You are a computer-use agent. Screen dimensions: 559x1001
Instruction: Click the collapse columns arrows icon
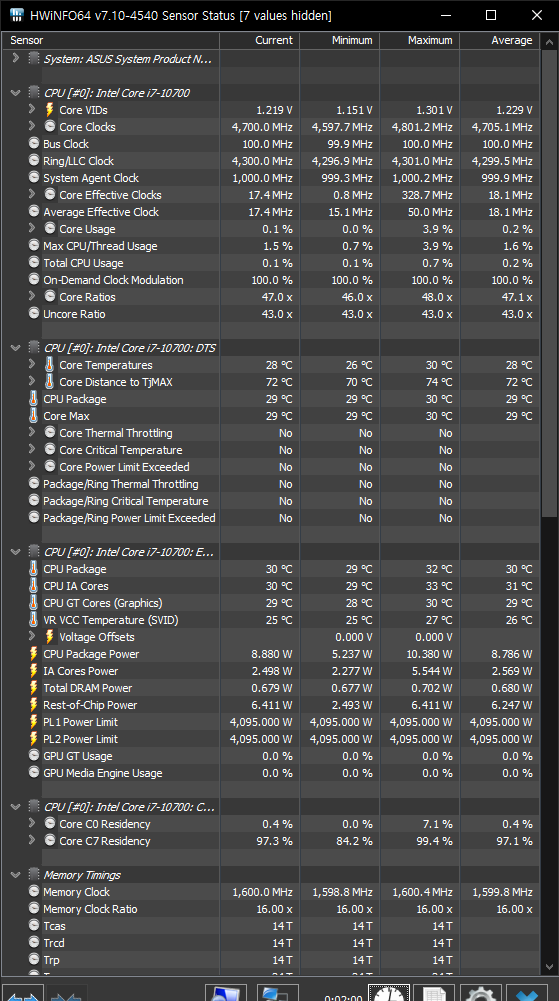67,993
